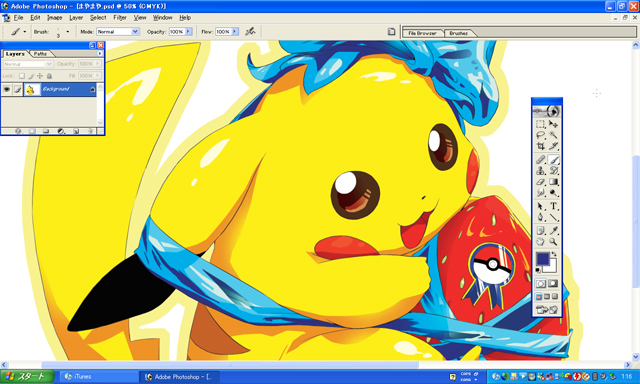The image size is (640, 384).
Task: Toggle the paintbrush indicator on Background layer
Action: click(x=18, y=89)
